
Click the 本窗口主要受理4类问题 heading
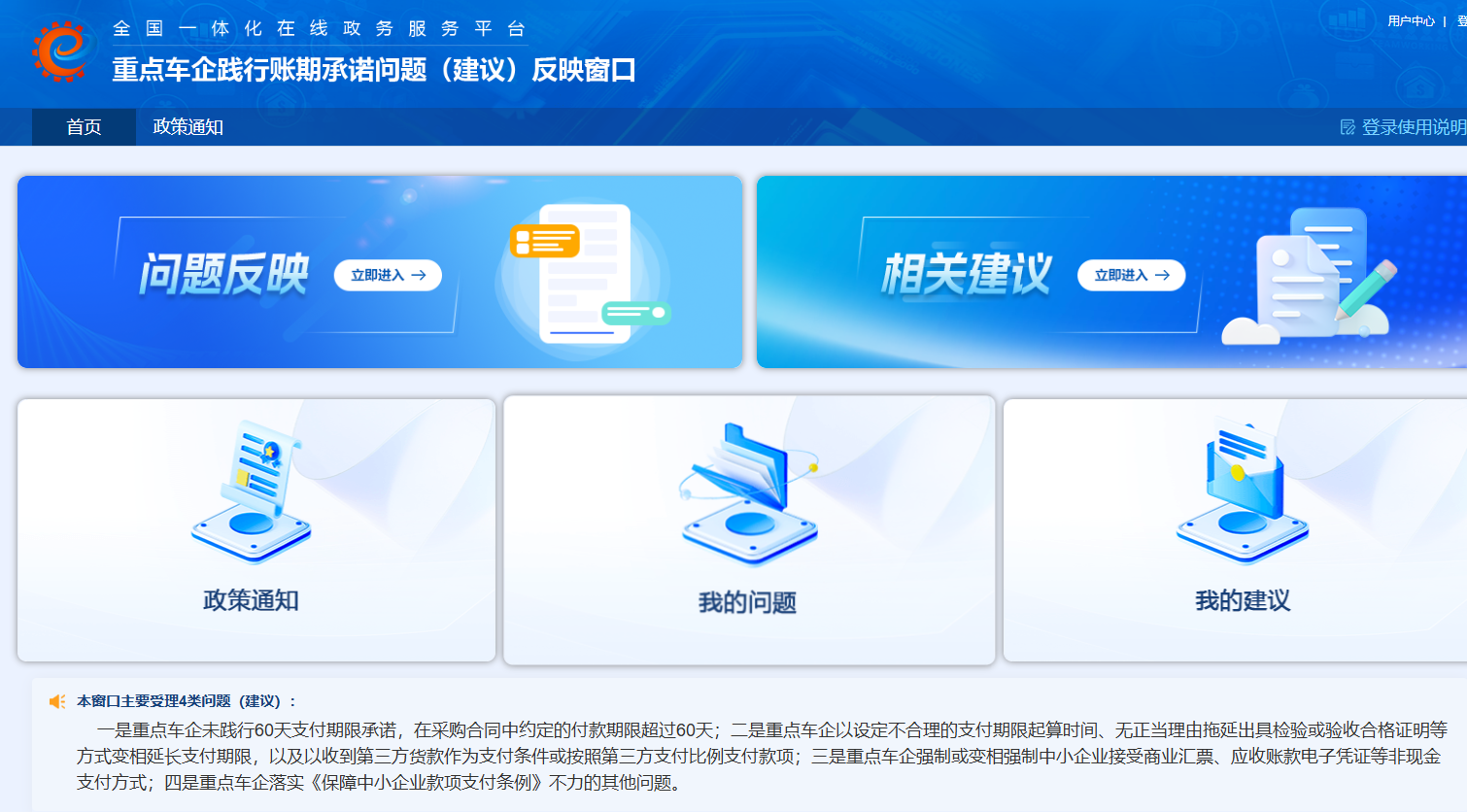click(187, 701)
